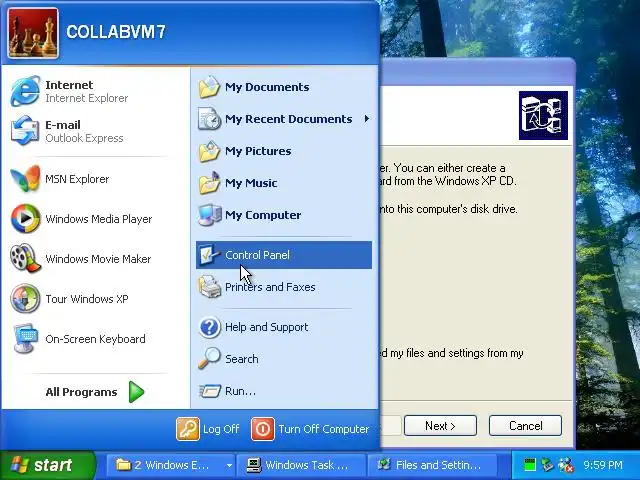Click the Safely Remove Hardware tray icon
This screenshot has width=640, height=480.
coord(547,464)
